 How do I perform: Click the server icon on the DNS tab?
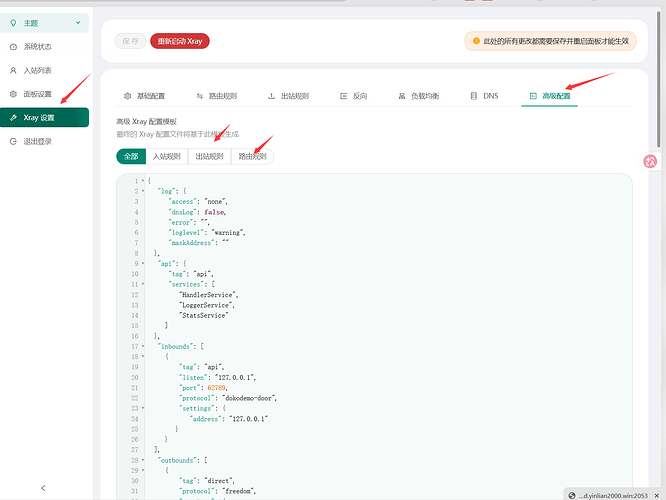coord(474,96)
